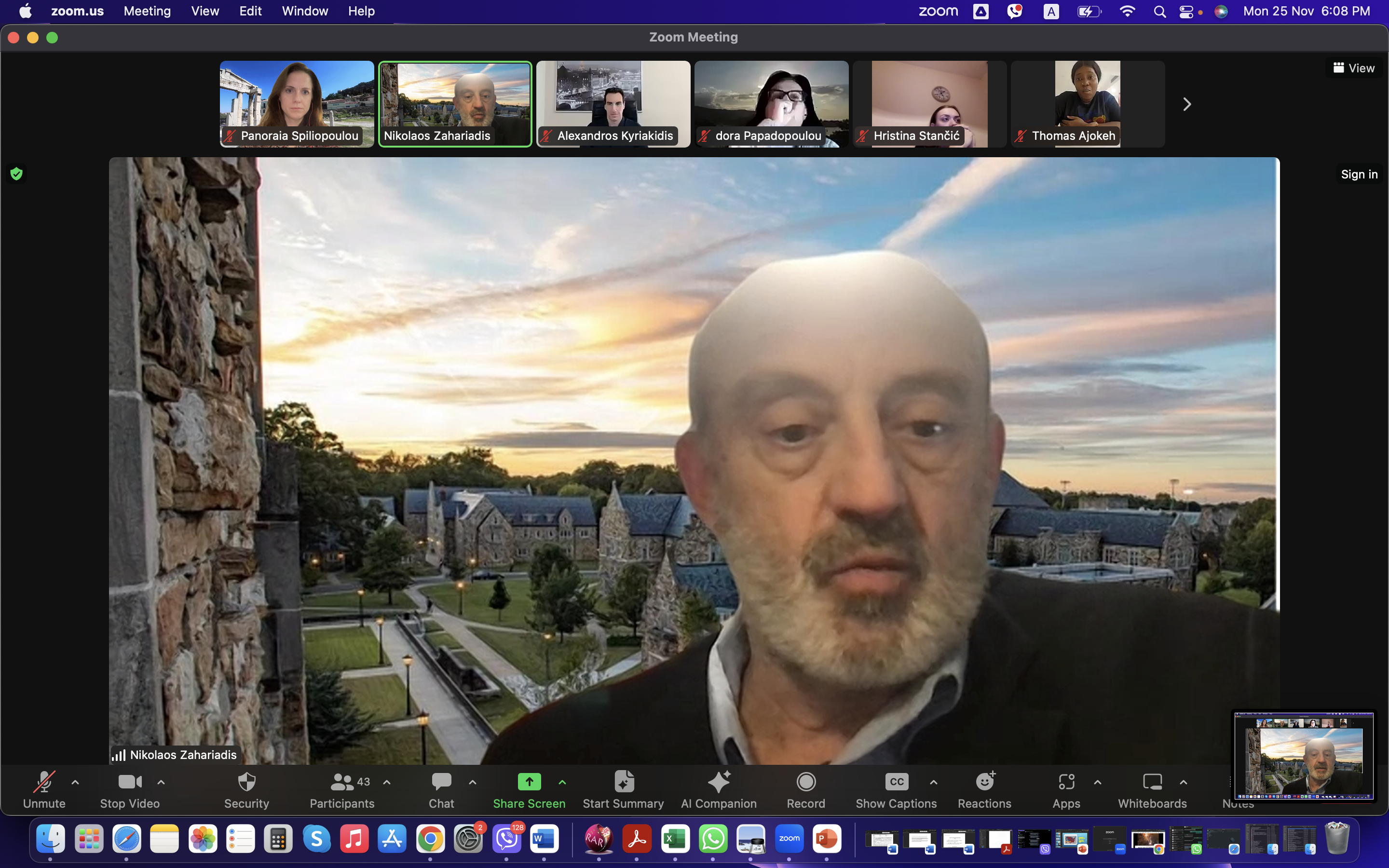Open the Reactions picker
The height and width of the screenshot is (868, 1389).
[x=984, y=790]
